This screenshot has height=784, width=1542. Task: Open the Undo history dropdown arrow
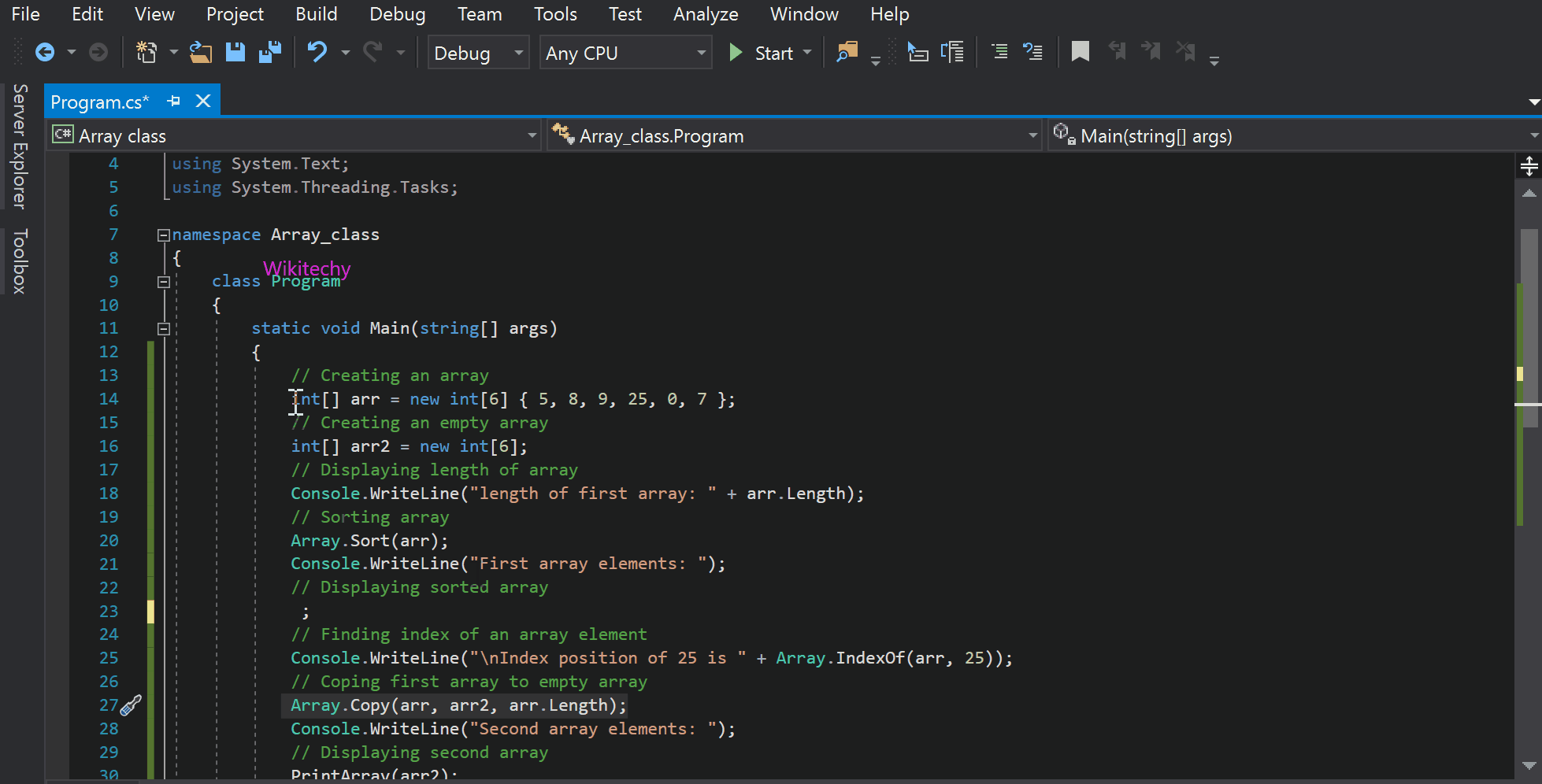345,53
